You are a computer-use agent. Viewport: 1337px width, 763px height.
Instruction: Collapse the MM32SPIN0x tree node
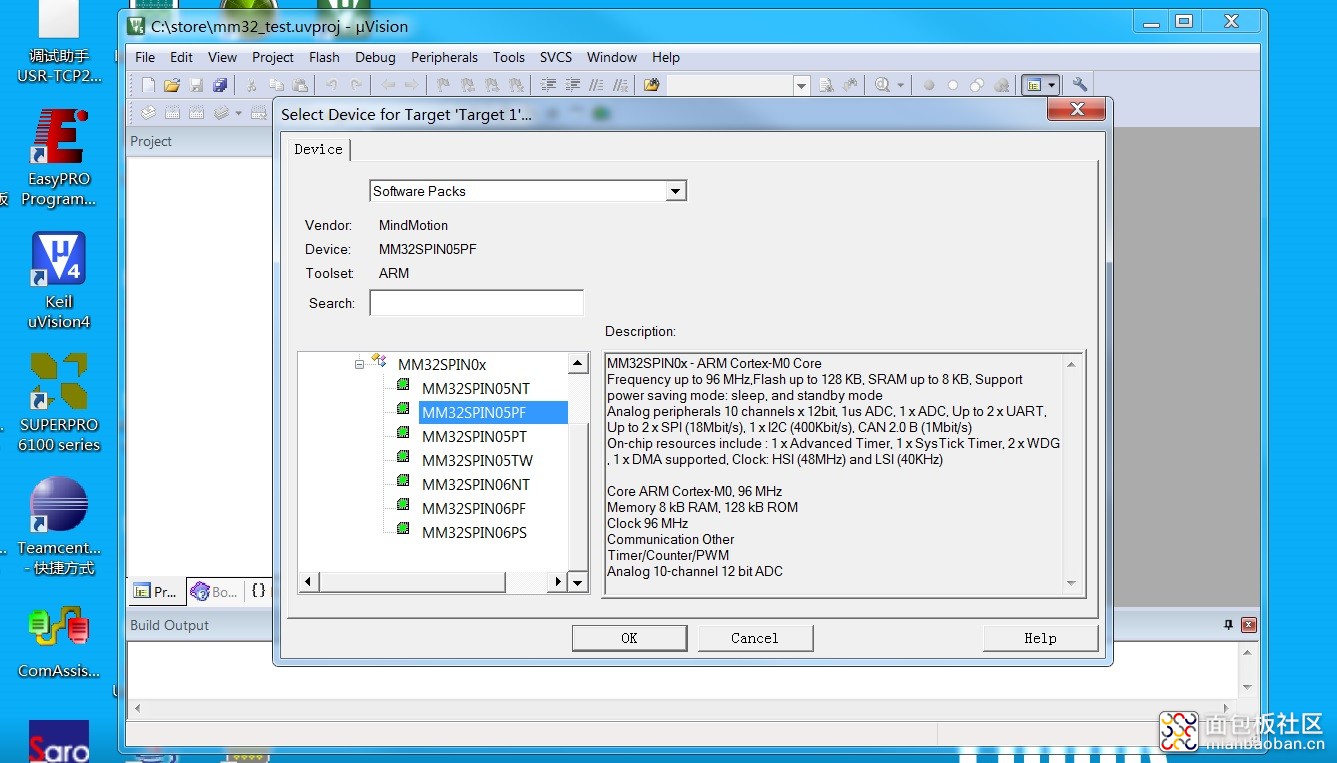360,365
